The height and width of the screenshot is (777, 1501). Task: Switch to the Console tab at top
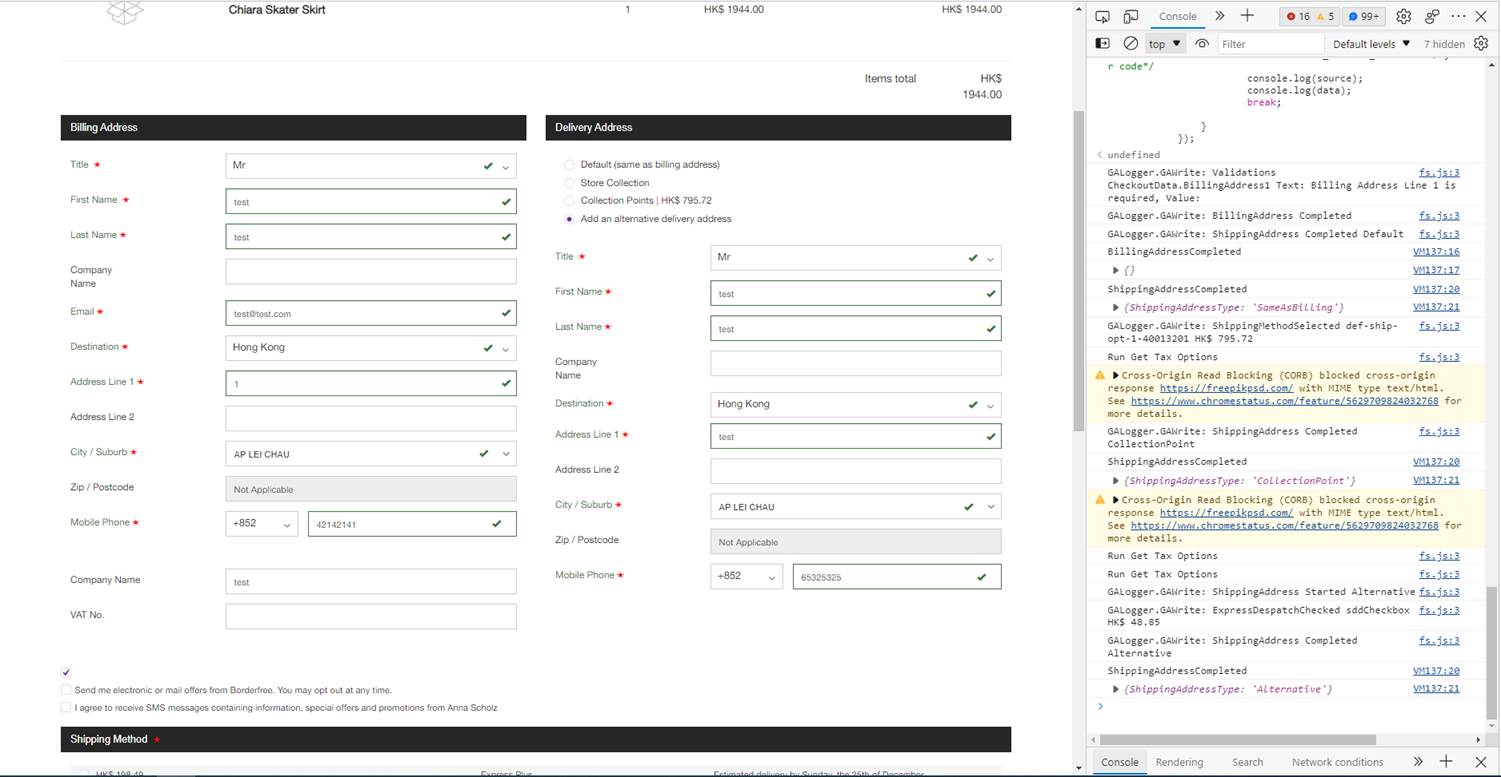pos(1178,16)
